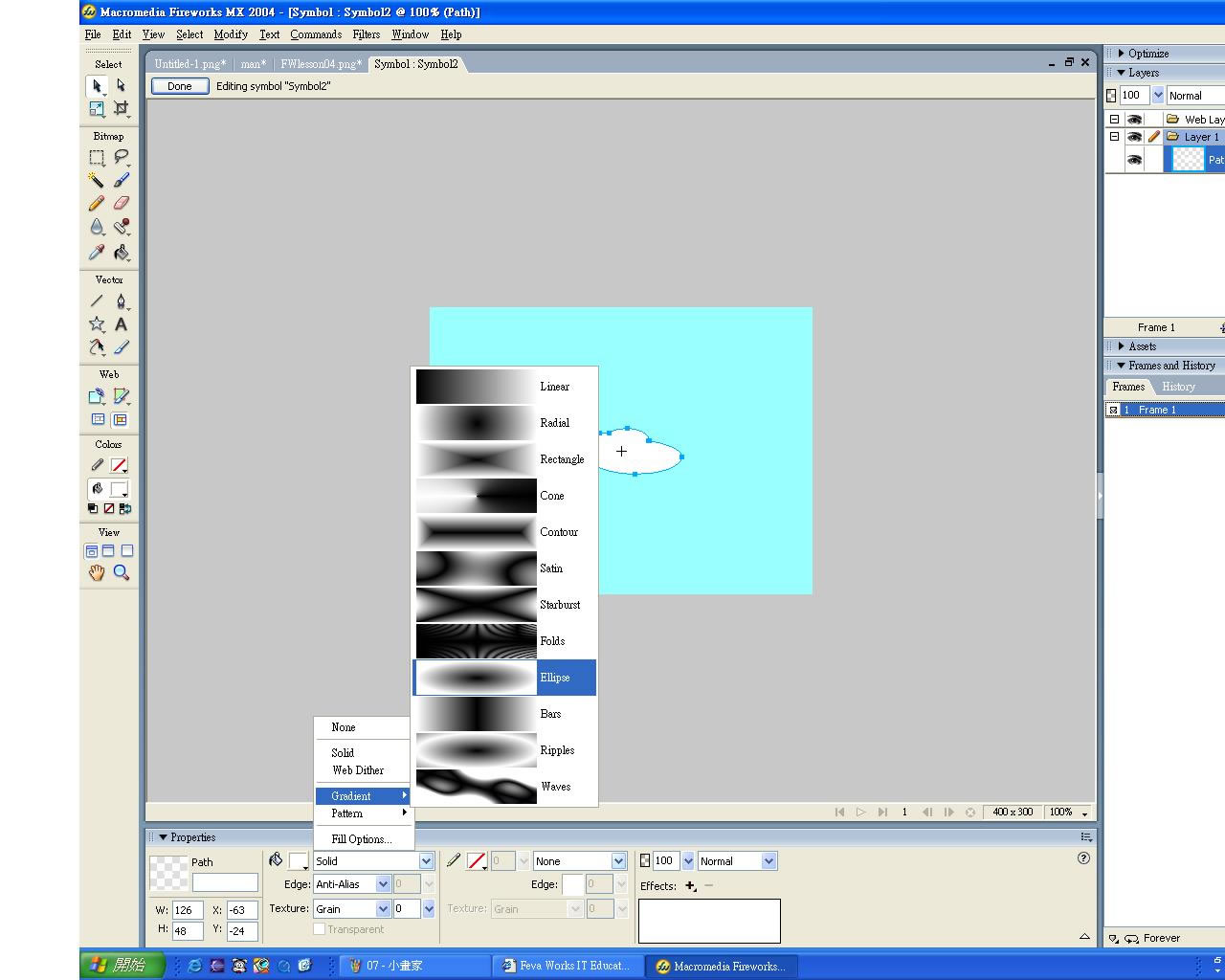
Task: Select the Zoom magnifier tool
Action: coord(121,572)
